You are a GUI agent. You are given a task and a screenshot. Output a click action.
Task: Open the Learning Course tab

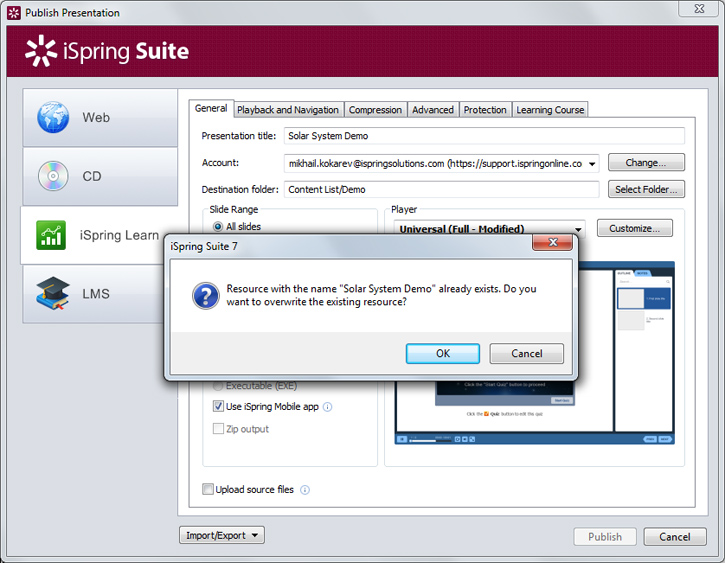coord(550,110)
